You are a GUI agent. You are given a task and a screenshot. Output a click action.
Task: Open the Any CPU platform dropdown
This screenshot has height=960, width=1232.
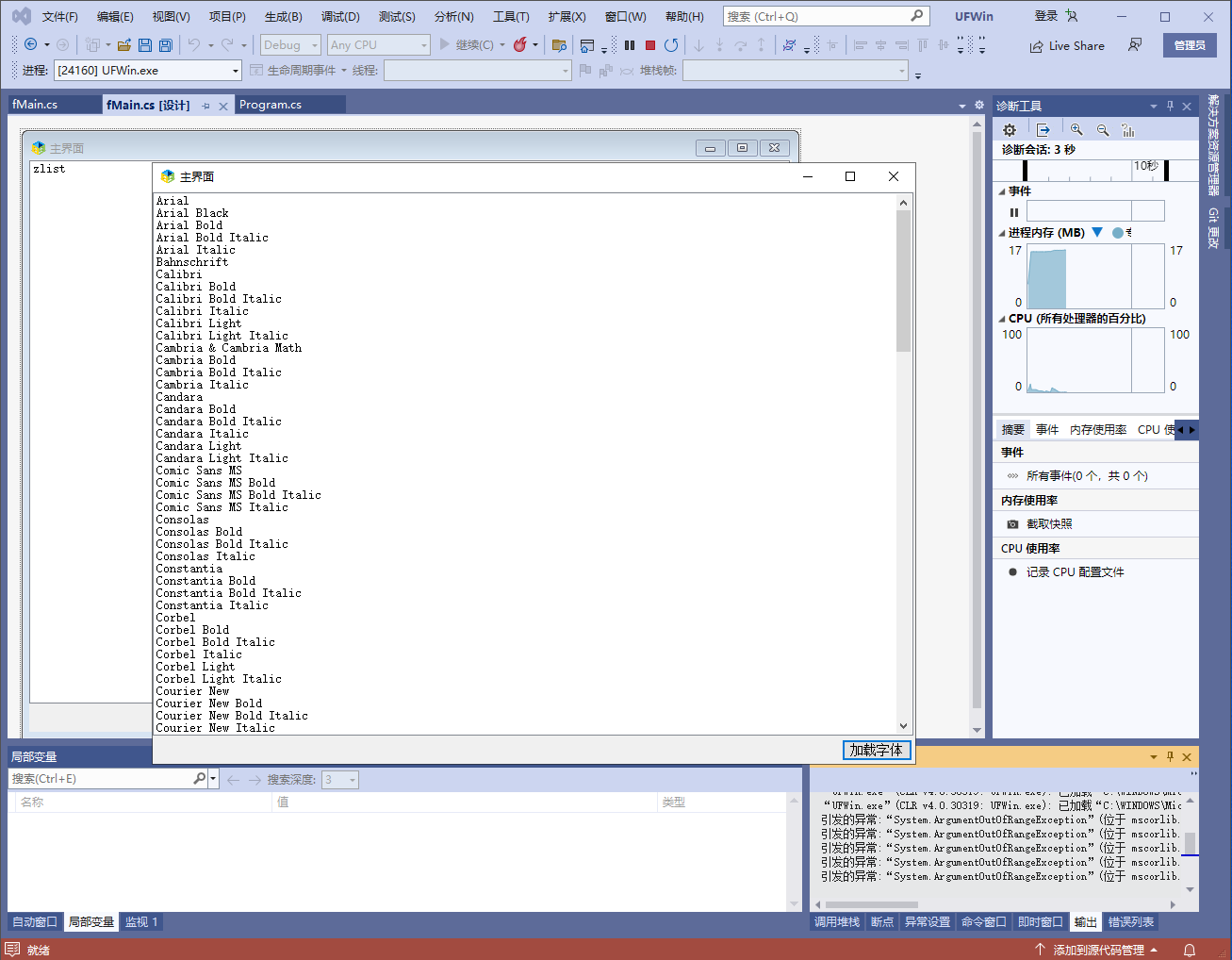[378, 45]
